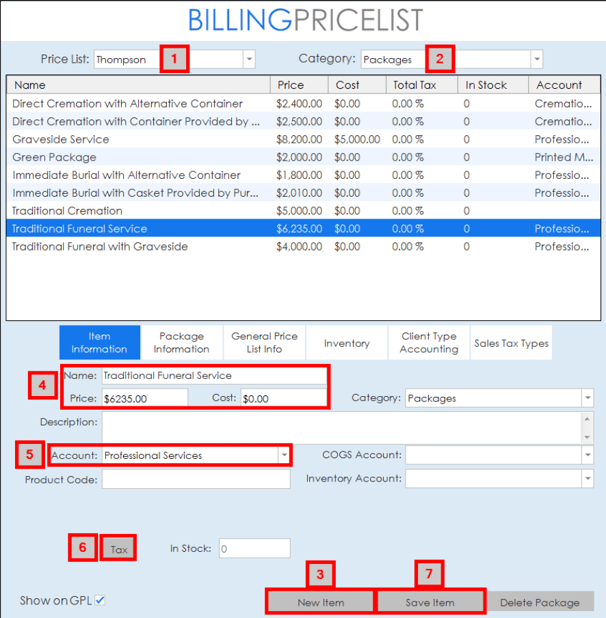Open the item Category Packages dropdown
The width and height of the screenshot is (606, 618).
click(586, 398)
